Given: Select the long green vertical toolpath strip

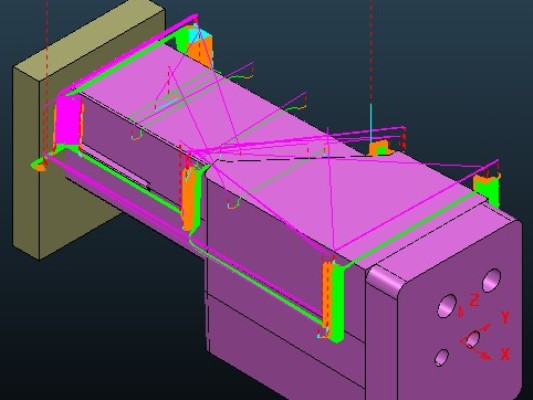Looking at the screenshot, I should [338, 302].
